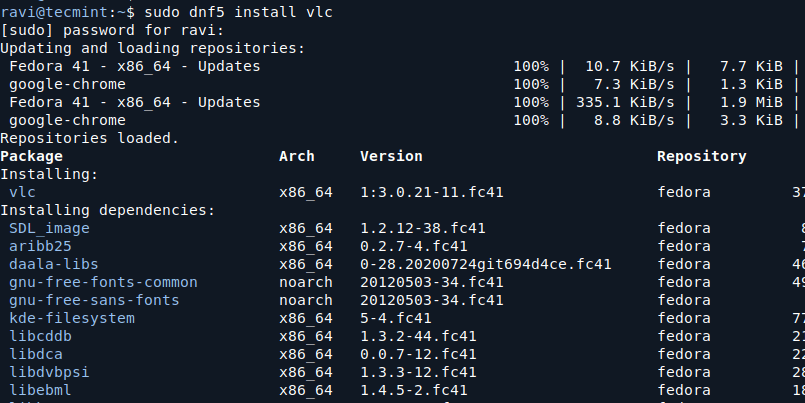
Task: Click the "sudo dnf5 install vlc" command text
Action: 239,12
